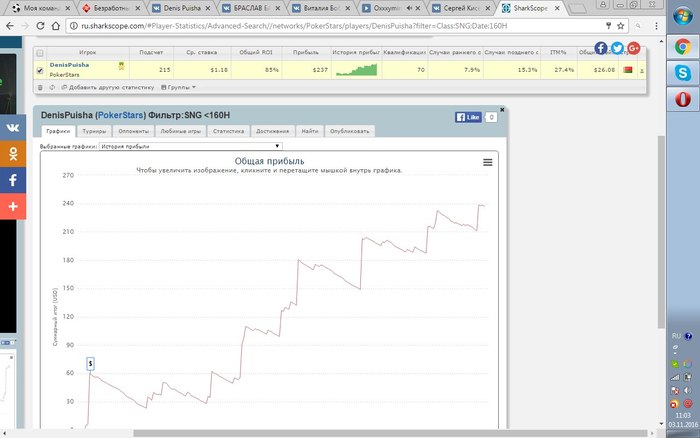
Task: Open the DenisPuisha player link
Action: [69, 65]
